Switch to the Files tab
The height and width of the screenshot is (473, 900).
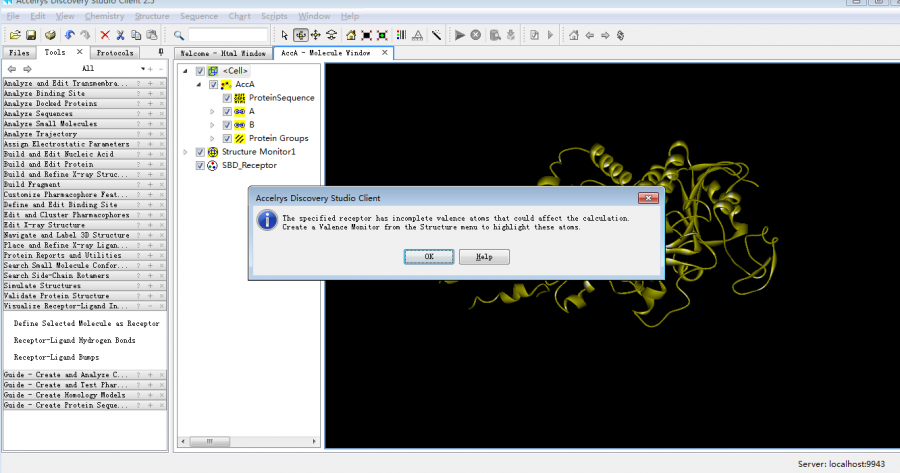(x=19, y=53)
